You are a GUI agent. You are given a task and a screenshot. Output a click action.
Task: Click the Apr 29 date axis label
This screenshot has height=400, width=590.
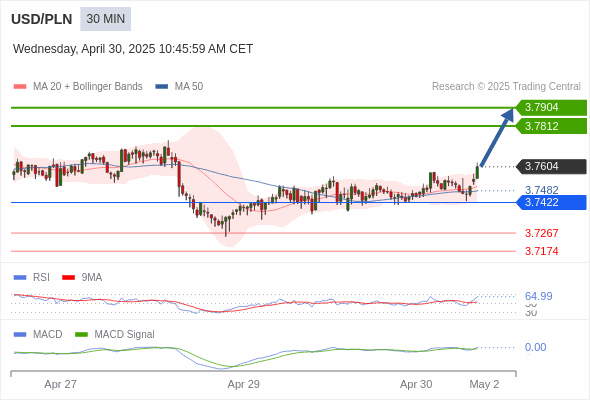click(243, 384)
